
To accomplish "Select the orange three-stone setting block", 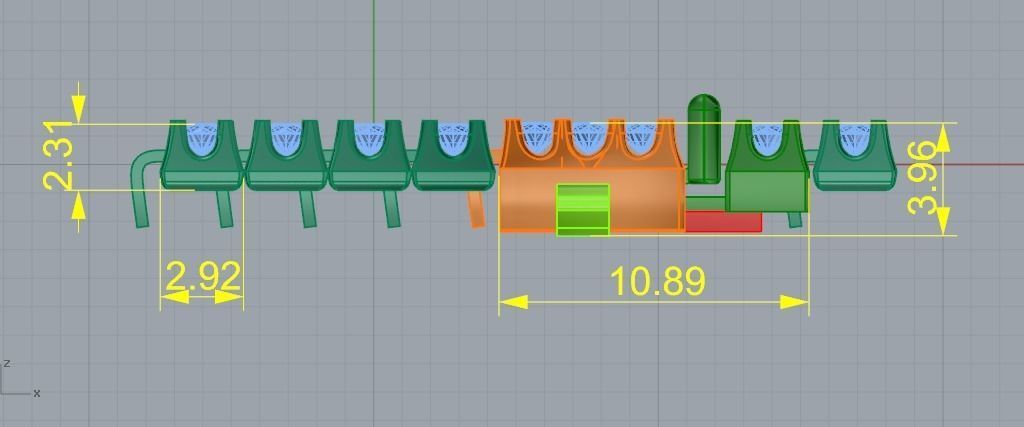I will pos(591,175).
